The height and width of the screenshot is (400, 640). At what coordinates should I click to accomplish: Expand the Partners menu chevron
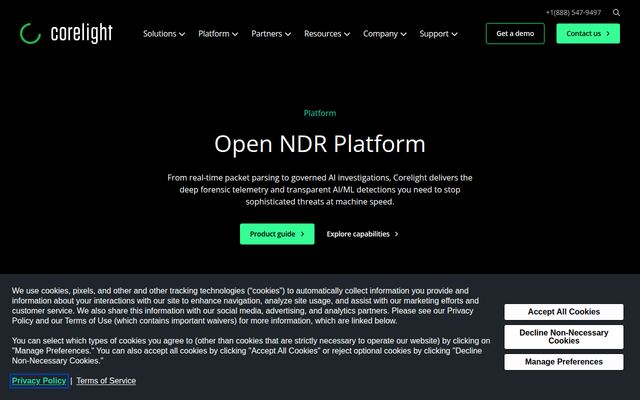pyautogui.click(x=288, y=34)
